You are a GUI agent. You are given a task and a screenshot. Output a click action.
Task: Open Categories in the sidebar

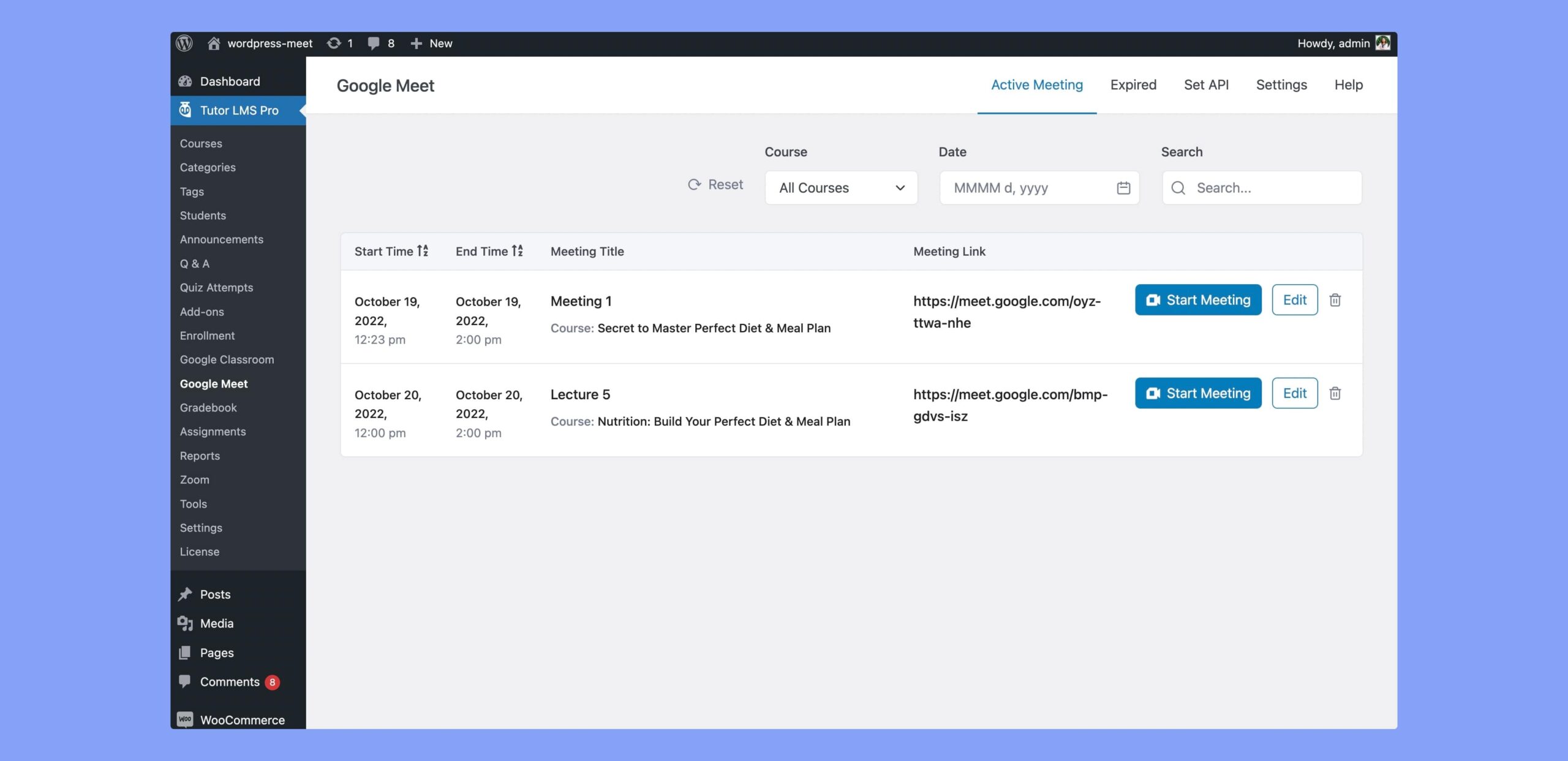coord(208,167)
